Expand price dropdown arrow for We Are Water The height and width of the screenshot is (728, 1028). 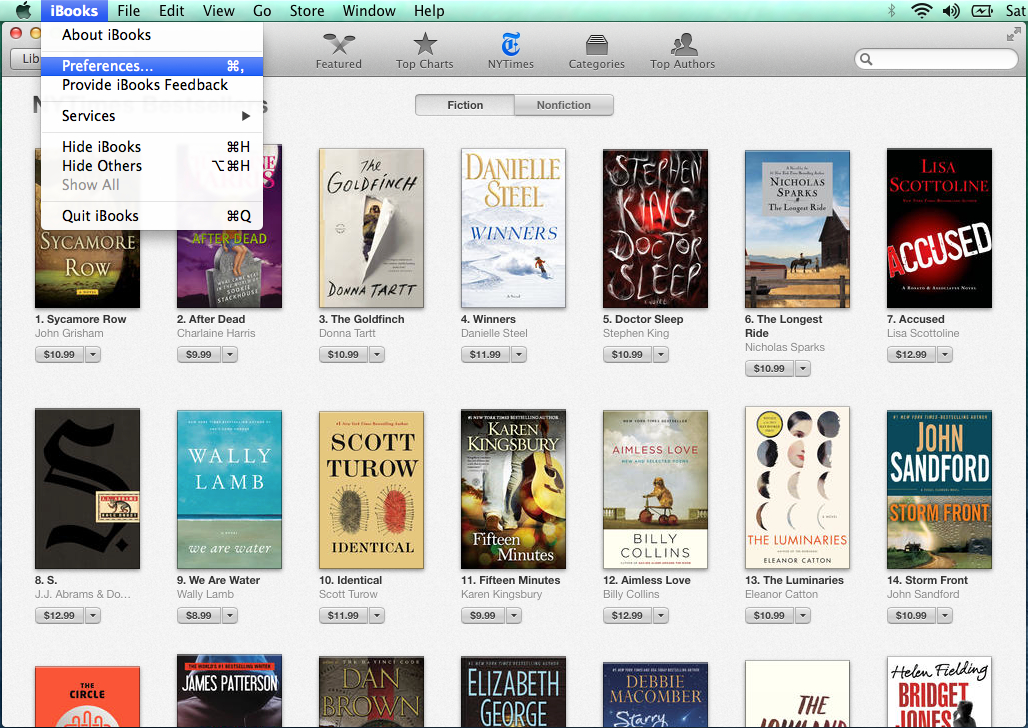coord(229,616)
